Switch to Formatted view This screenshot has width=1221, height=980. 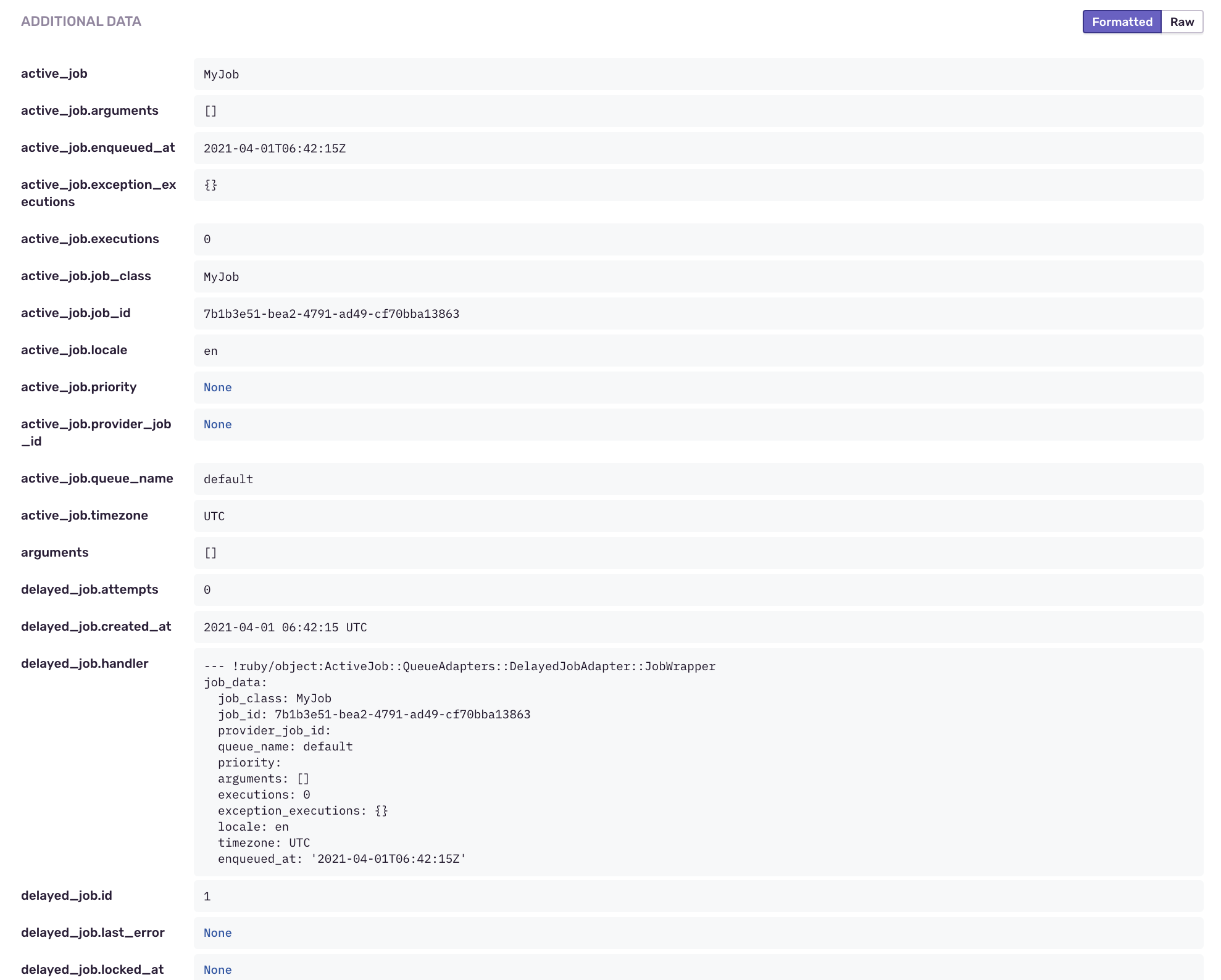[x=1122, y=22]
